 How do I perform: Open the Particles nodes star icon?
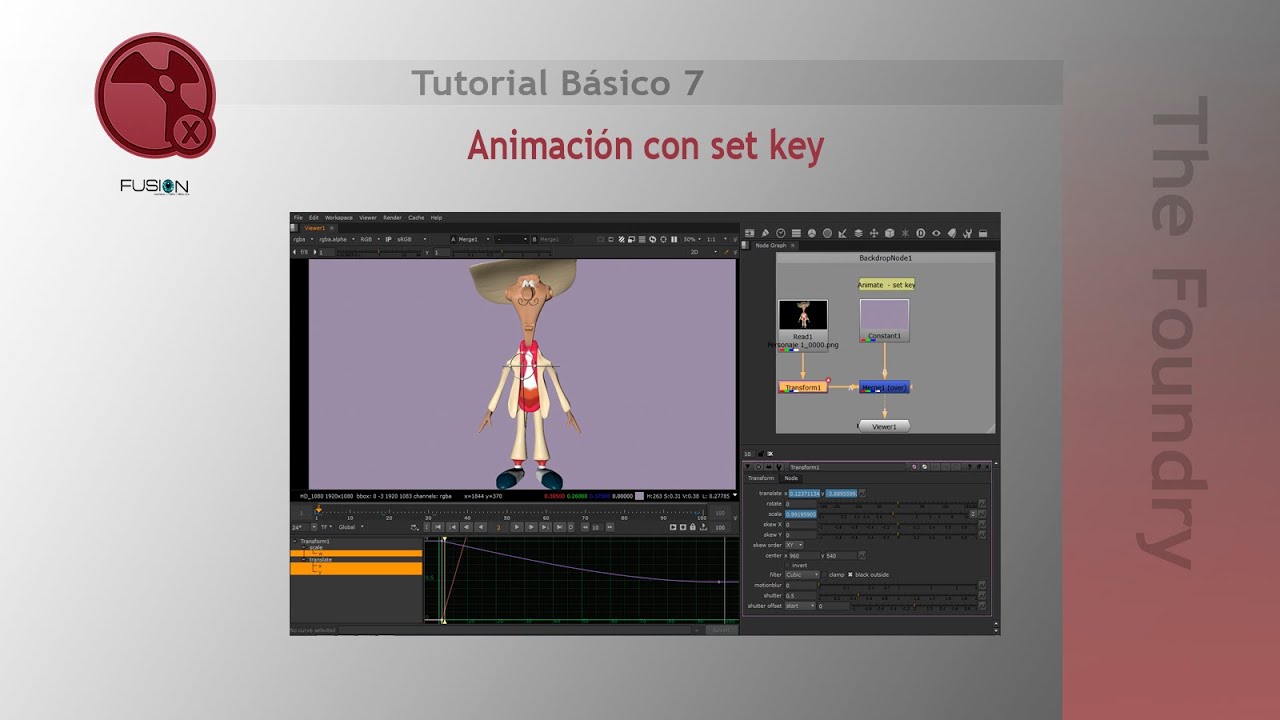click(x=905, y=233)
